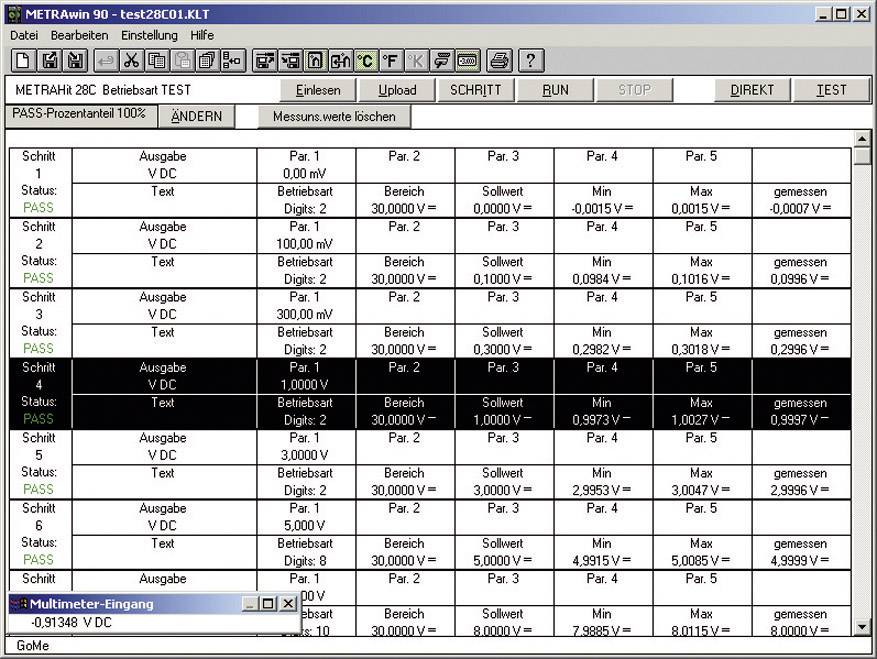Click the multimeter display toolbar icon
Screen dimensions: 877x659
[x=465, y=60]
